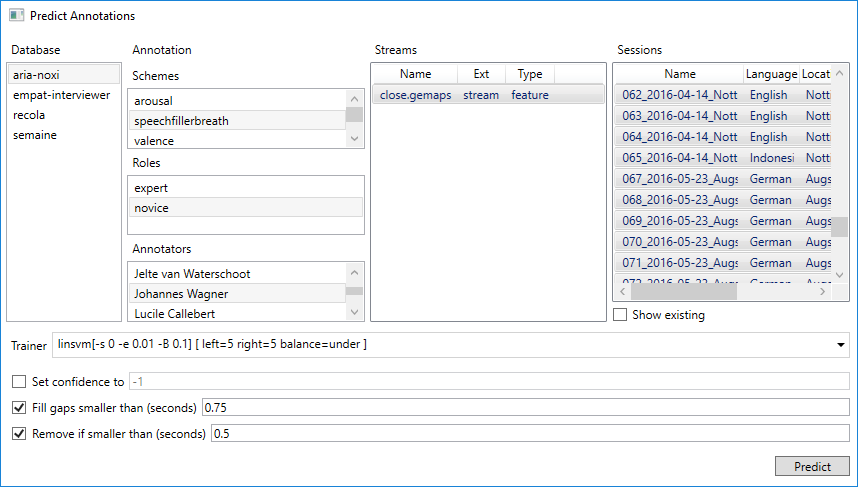
Task: Click Sessions horizontal scroll right arrow
Action: pos(822,292)
